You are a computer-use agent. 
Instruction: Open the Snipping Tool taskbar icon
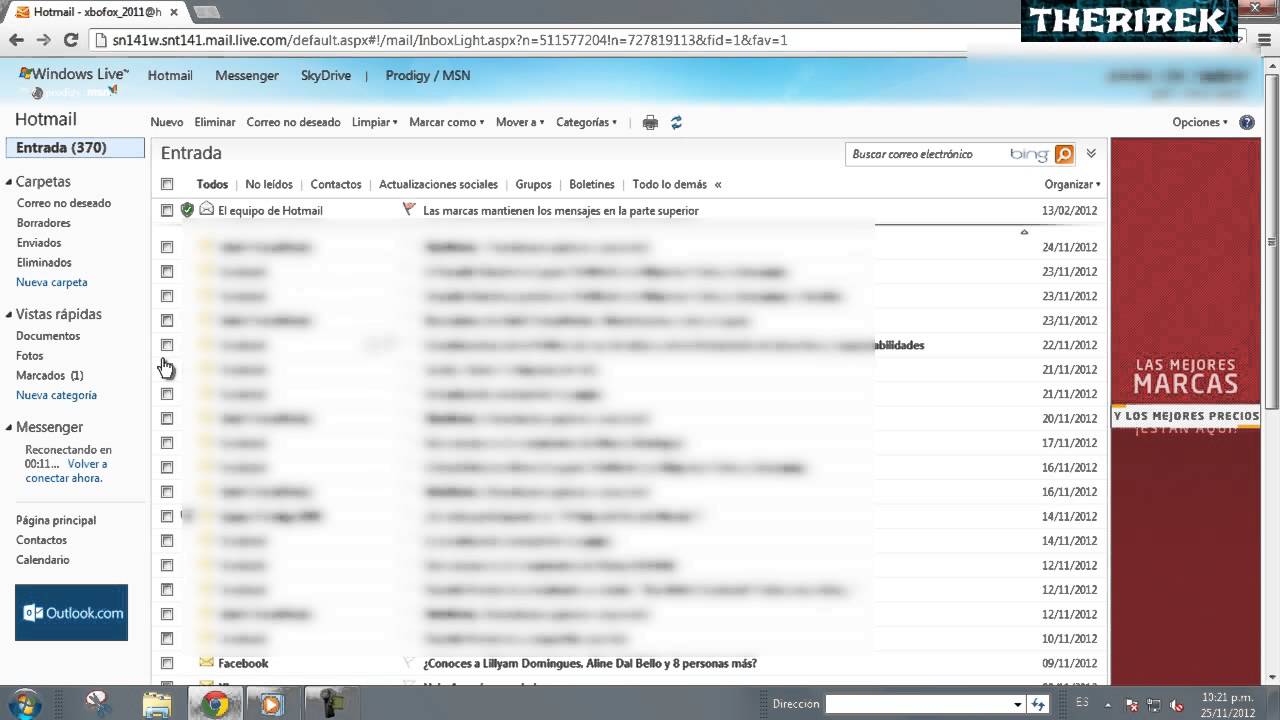tap(99, 704)
